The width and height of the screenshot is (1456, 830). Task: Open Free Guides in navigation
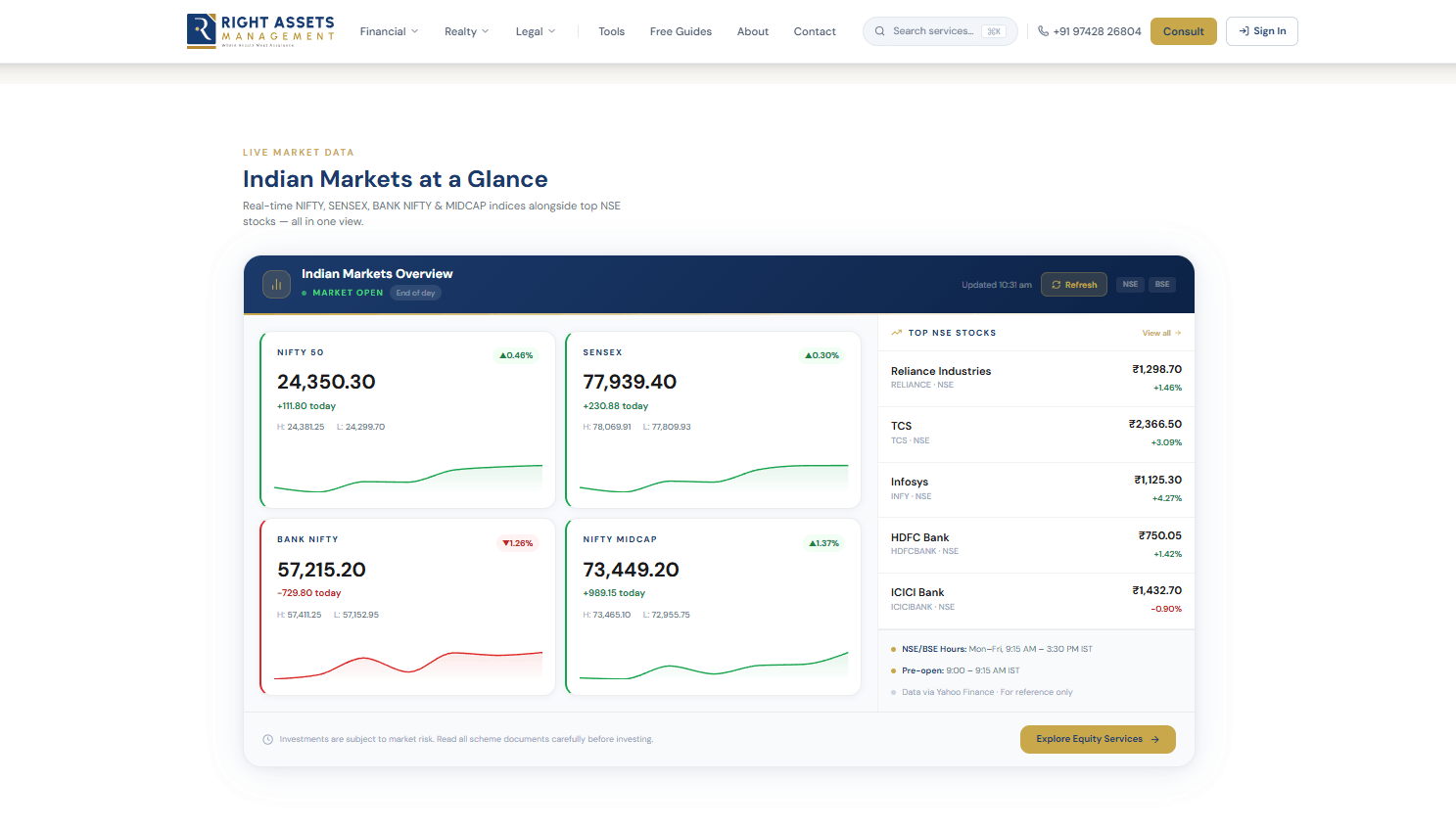[x=681, y=31]
